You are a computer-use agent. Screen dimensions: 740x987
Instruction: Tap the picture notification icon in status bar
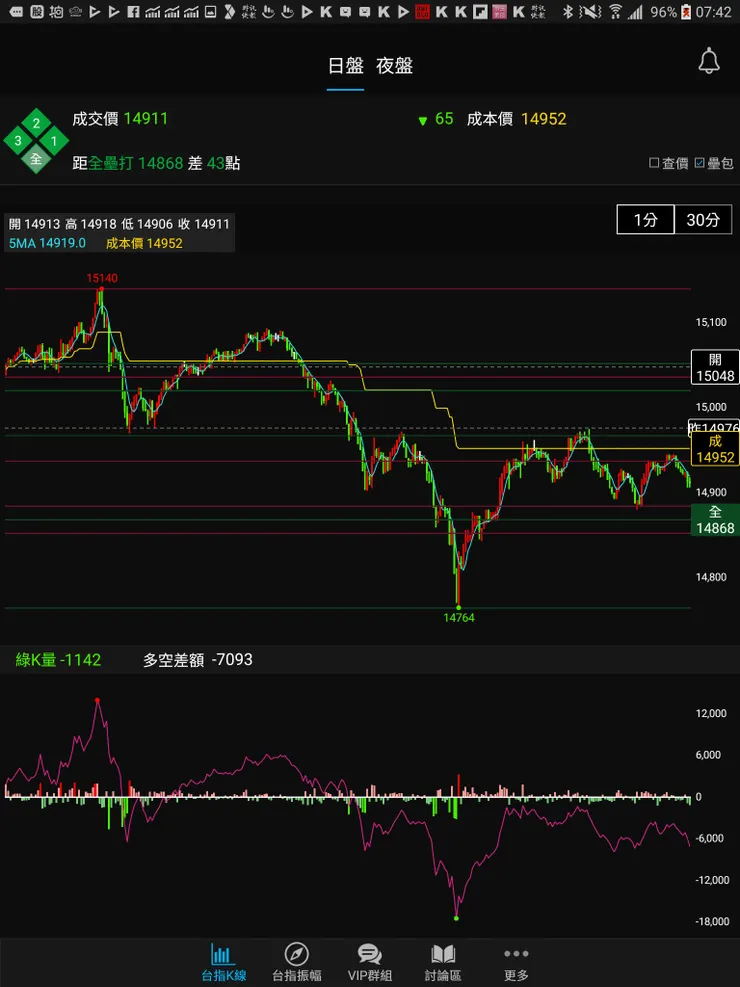pyautogui.click(x=210, y=11)
